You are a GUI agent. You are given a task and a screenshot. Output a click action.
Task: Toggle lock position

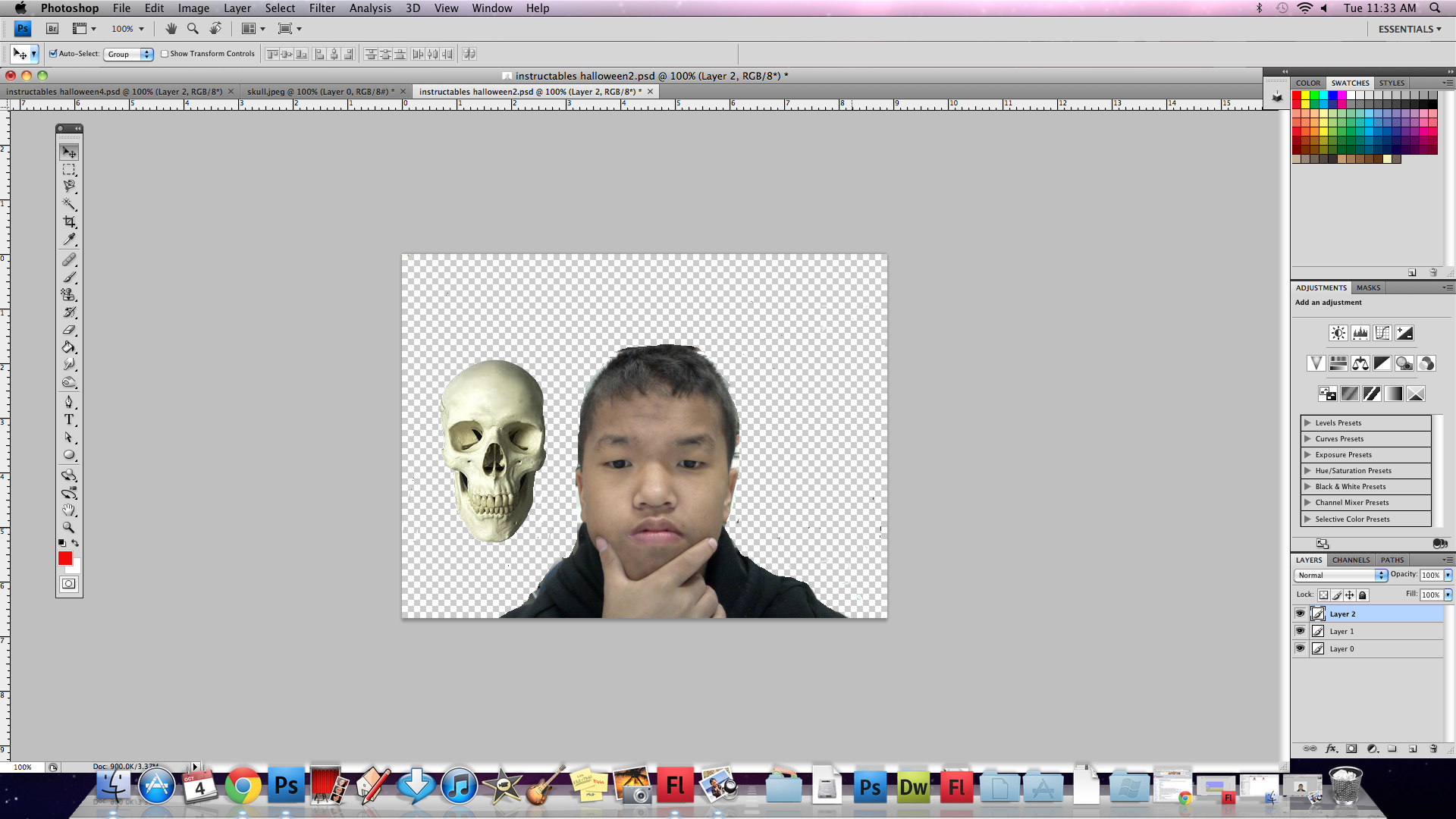(1349, 595)
